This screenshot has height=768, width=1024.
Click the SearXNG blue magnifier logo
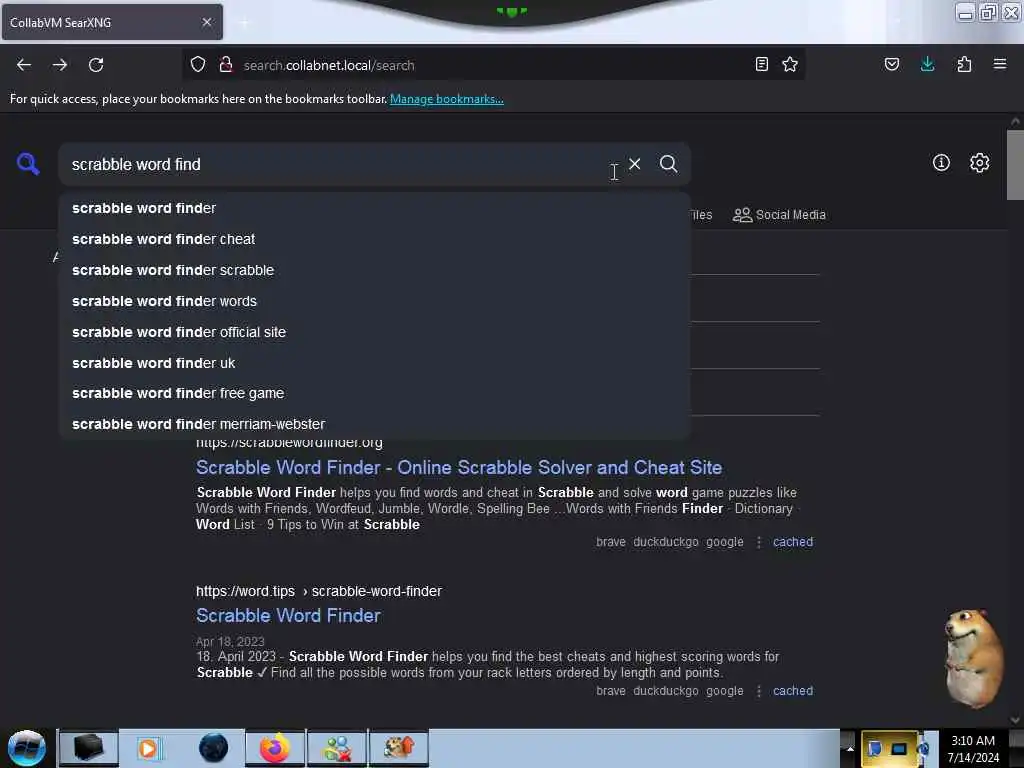click(28, 163)
